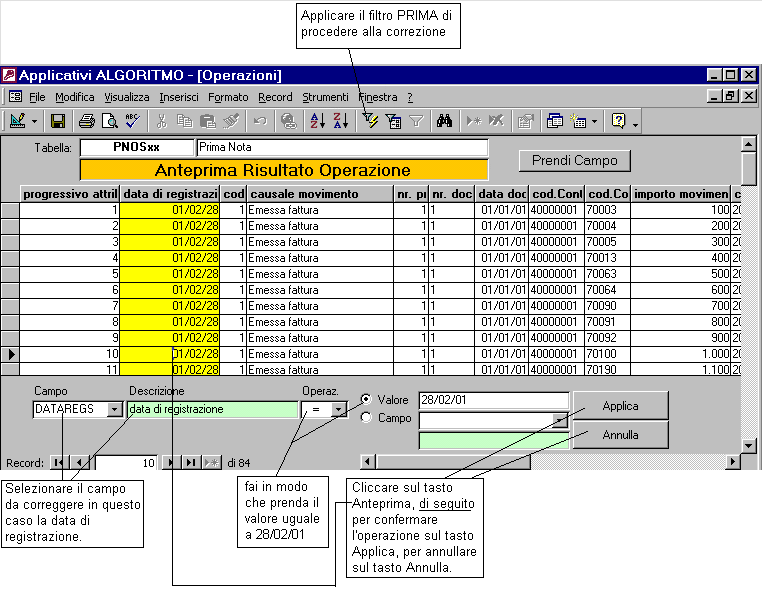
Task: Click the Delete Record toolbar icon
Action: point(496,121)
